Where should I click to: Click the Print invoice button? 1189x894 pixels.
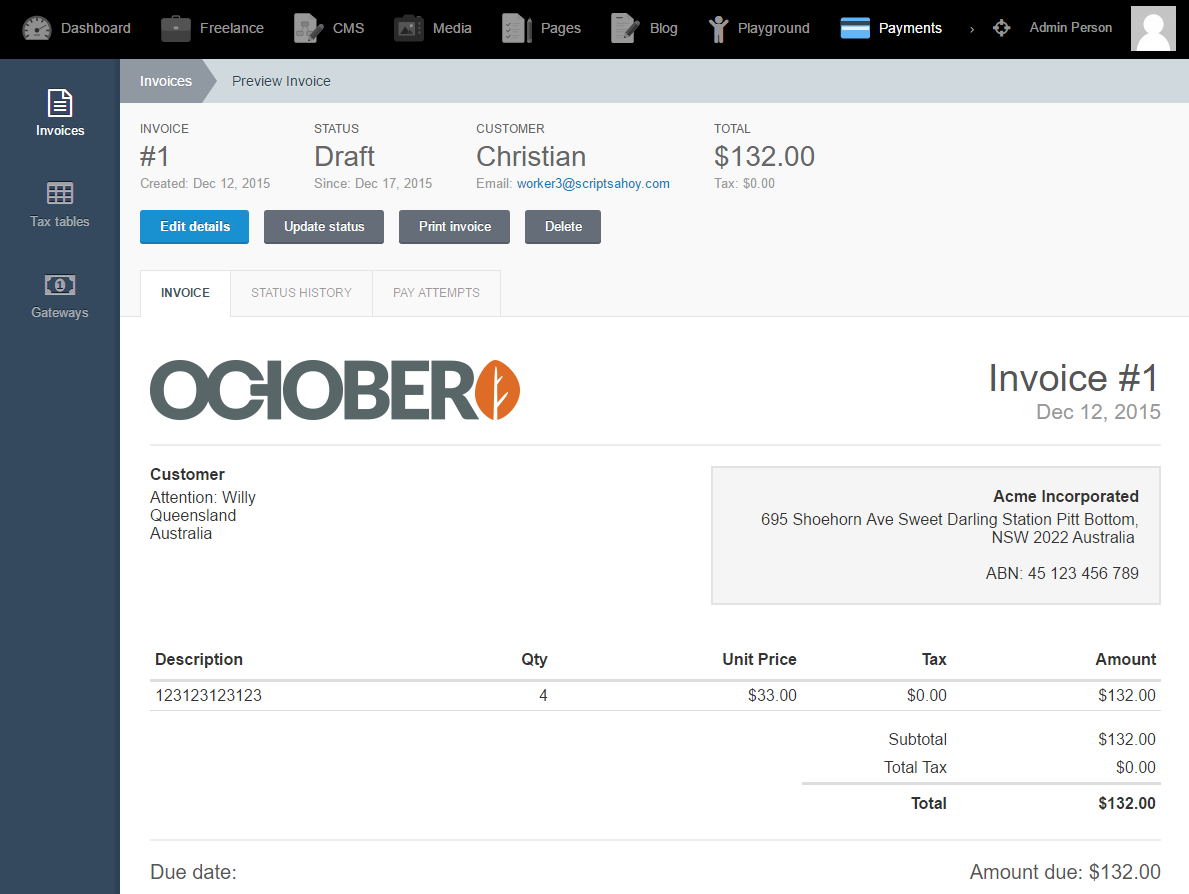pyautogui.click(x=454, y=227)
